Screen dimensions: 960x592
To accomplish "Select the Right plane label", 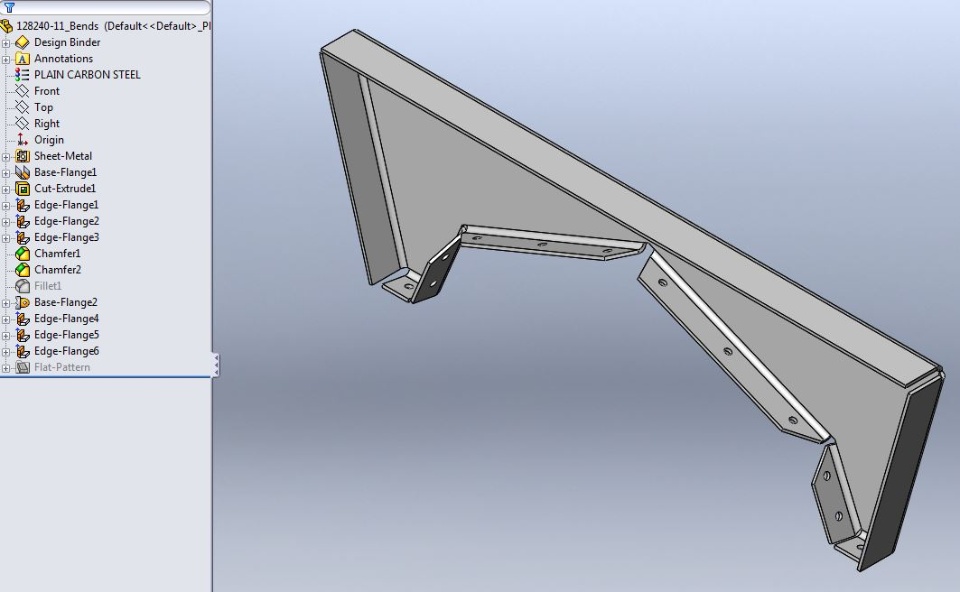I will point(47,124).
